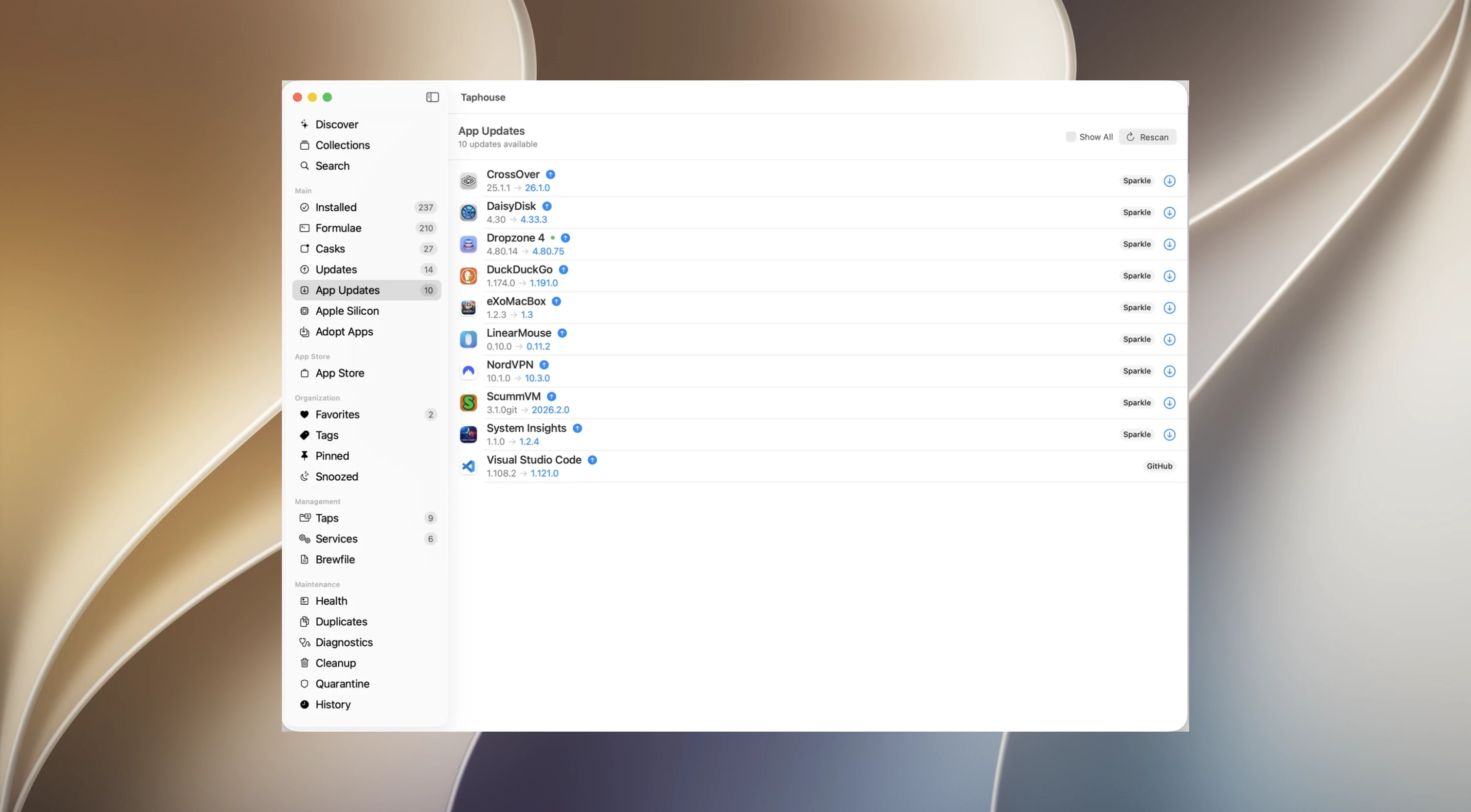This screenshot has width=1471, height=812.
Task: Click the Sparkle tag on LinearMouse row
Action: point(1137,340)
